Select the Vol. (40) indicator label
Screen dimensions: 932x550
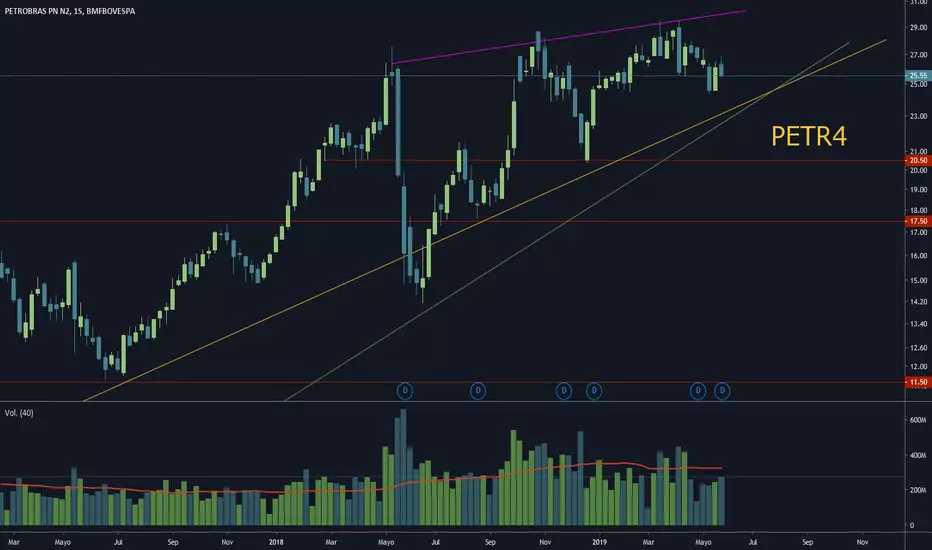(19, 413)
